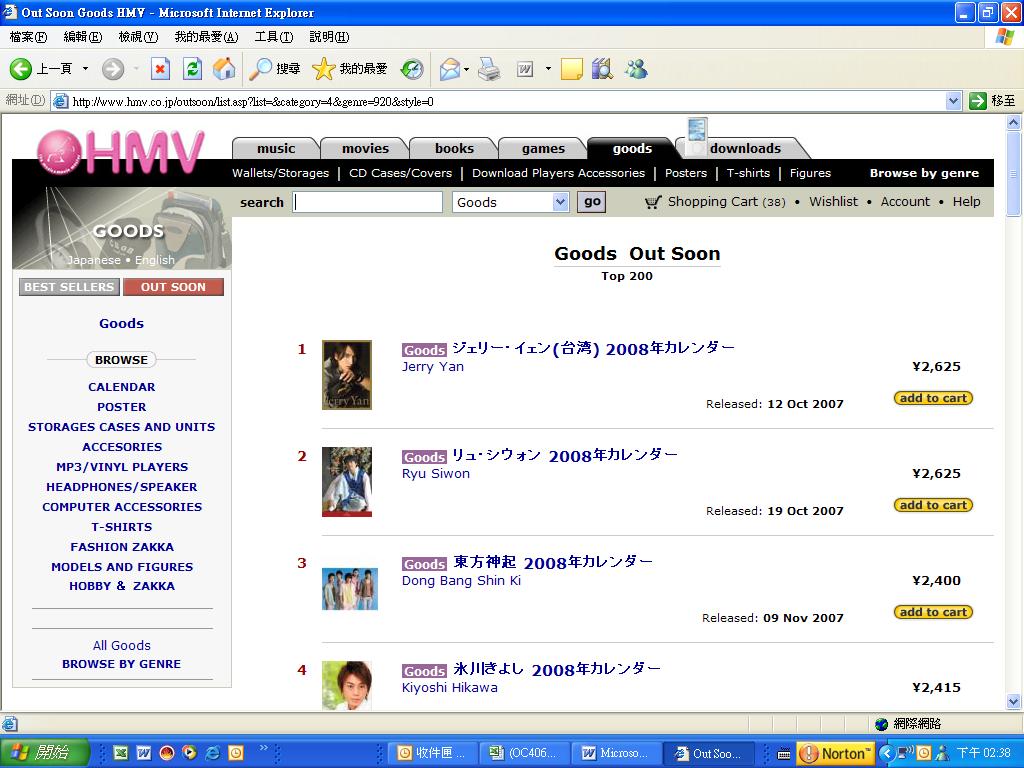Open the Search magnifier toolbar button

[x=274, y=69]
